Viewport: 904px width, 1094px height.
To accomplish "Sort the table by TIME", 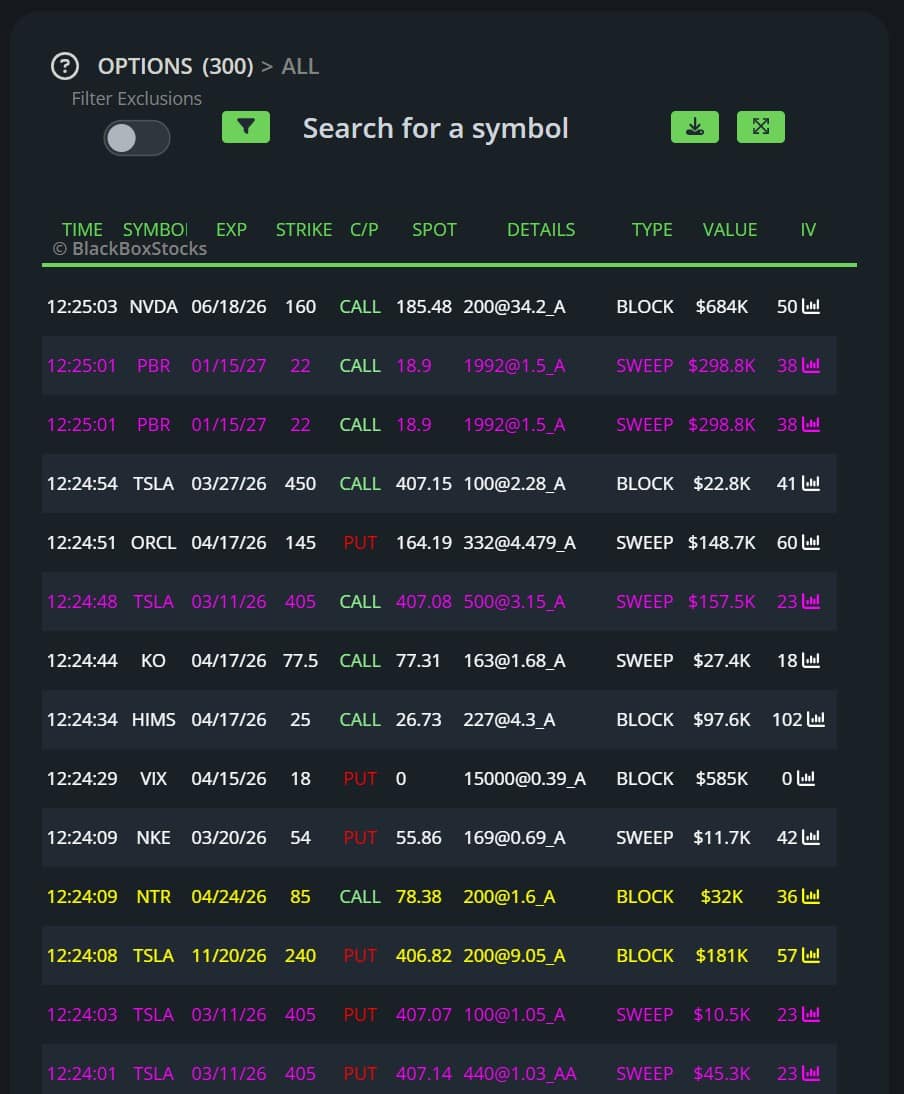I will click(x=81, y=229).
